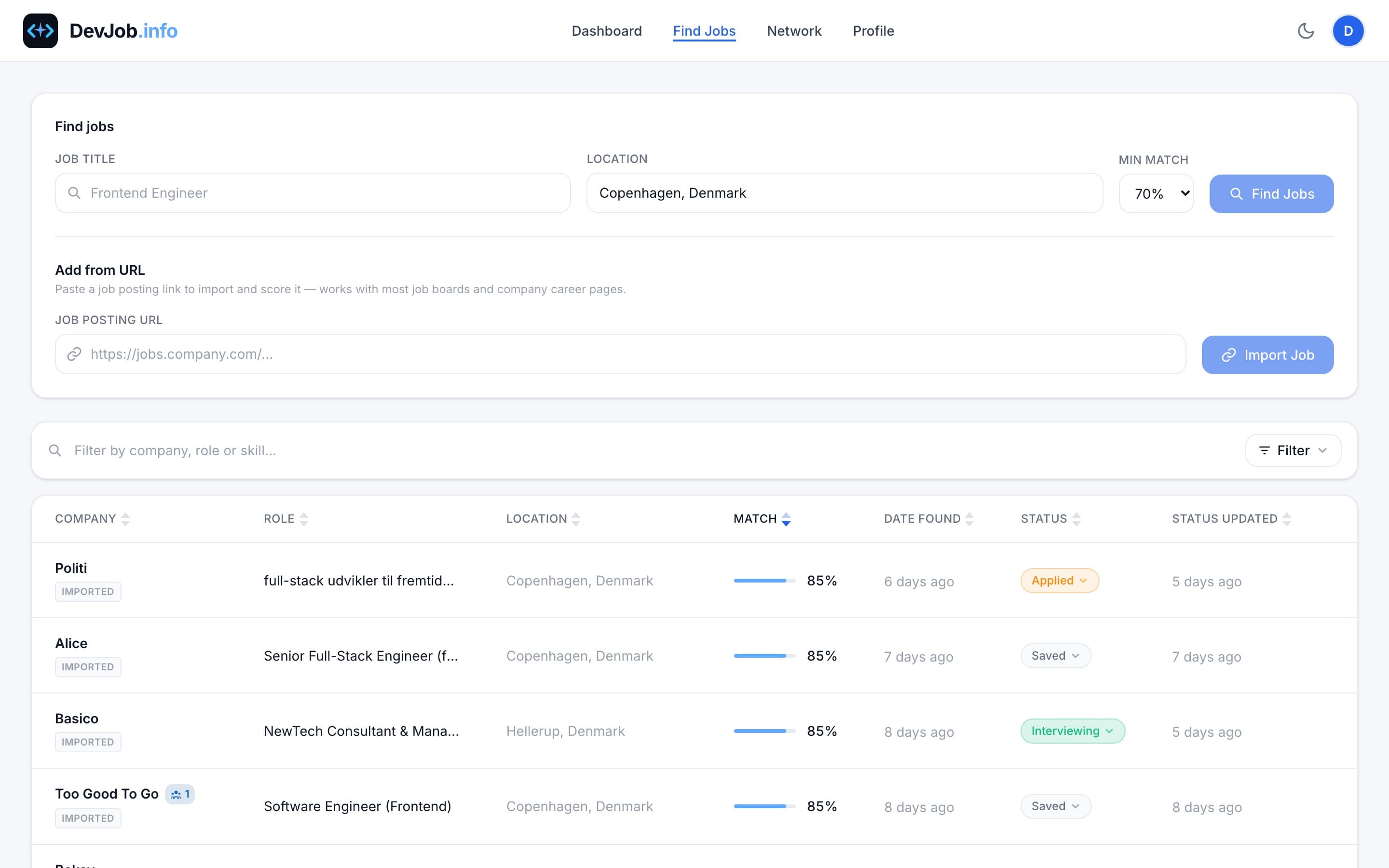Sort table by Status Updated column

1231,519
